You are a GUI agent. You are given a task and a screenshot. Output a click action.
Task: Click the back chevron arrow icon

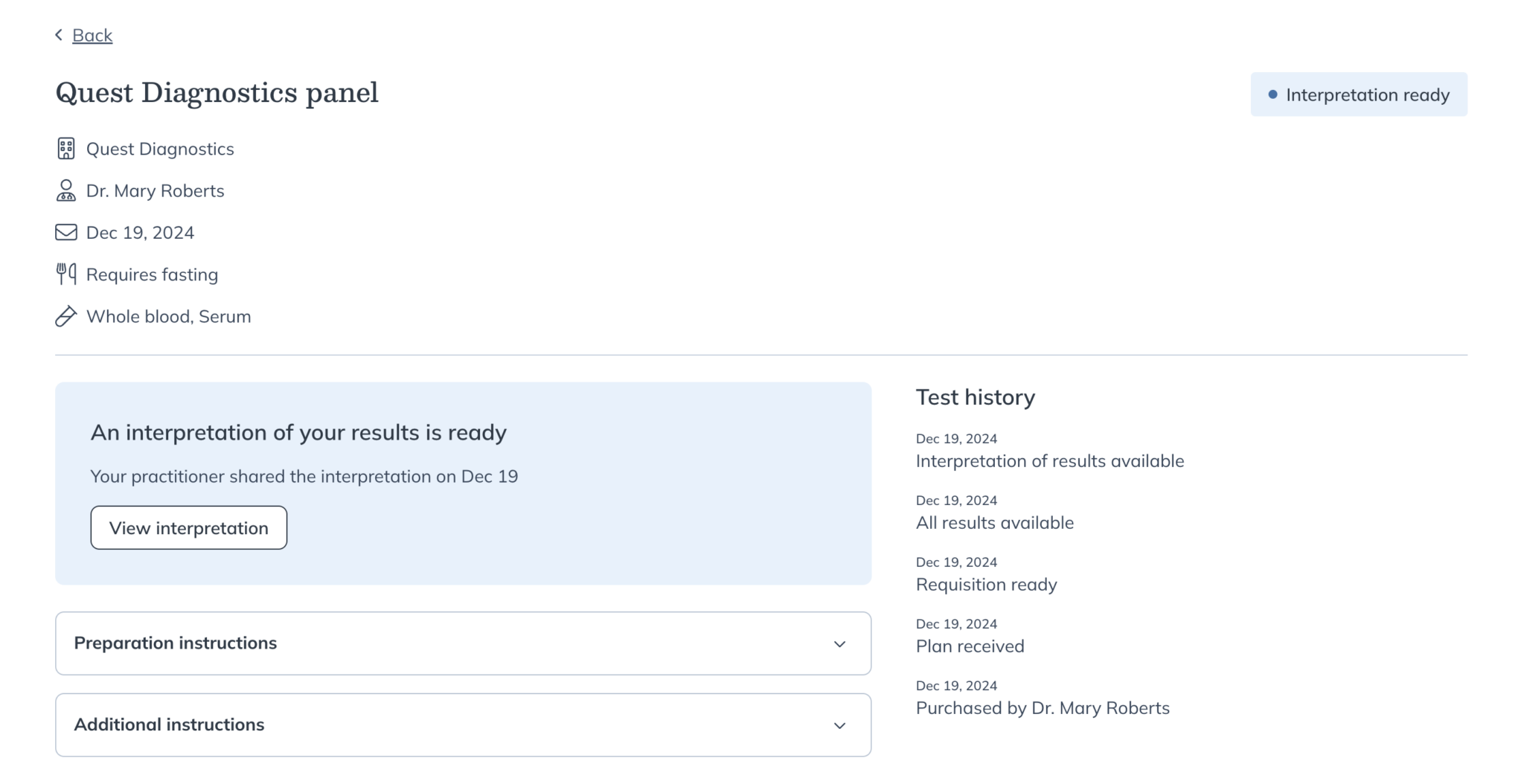[59, 35]
